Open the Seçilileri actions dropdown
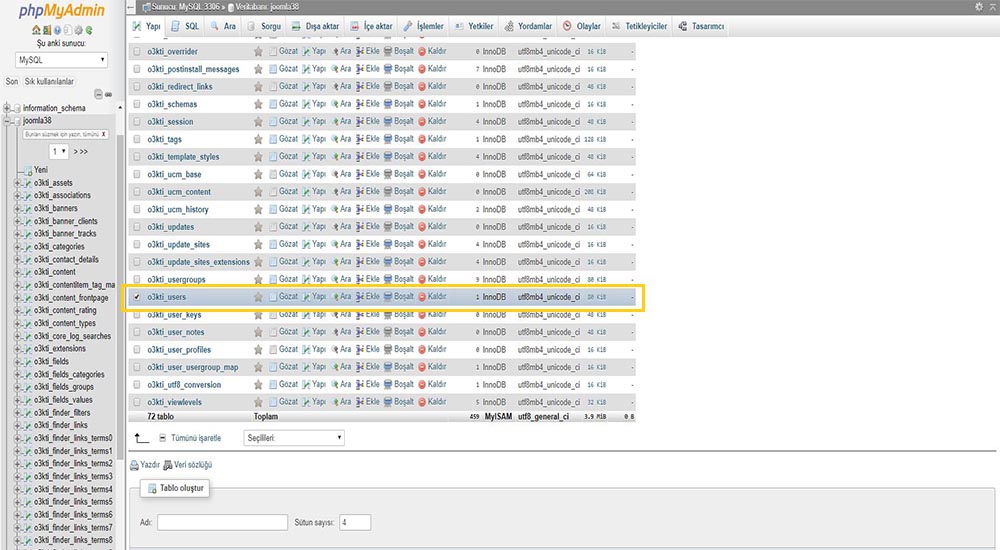 [294, 438]
